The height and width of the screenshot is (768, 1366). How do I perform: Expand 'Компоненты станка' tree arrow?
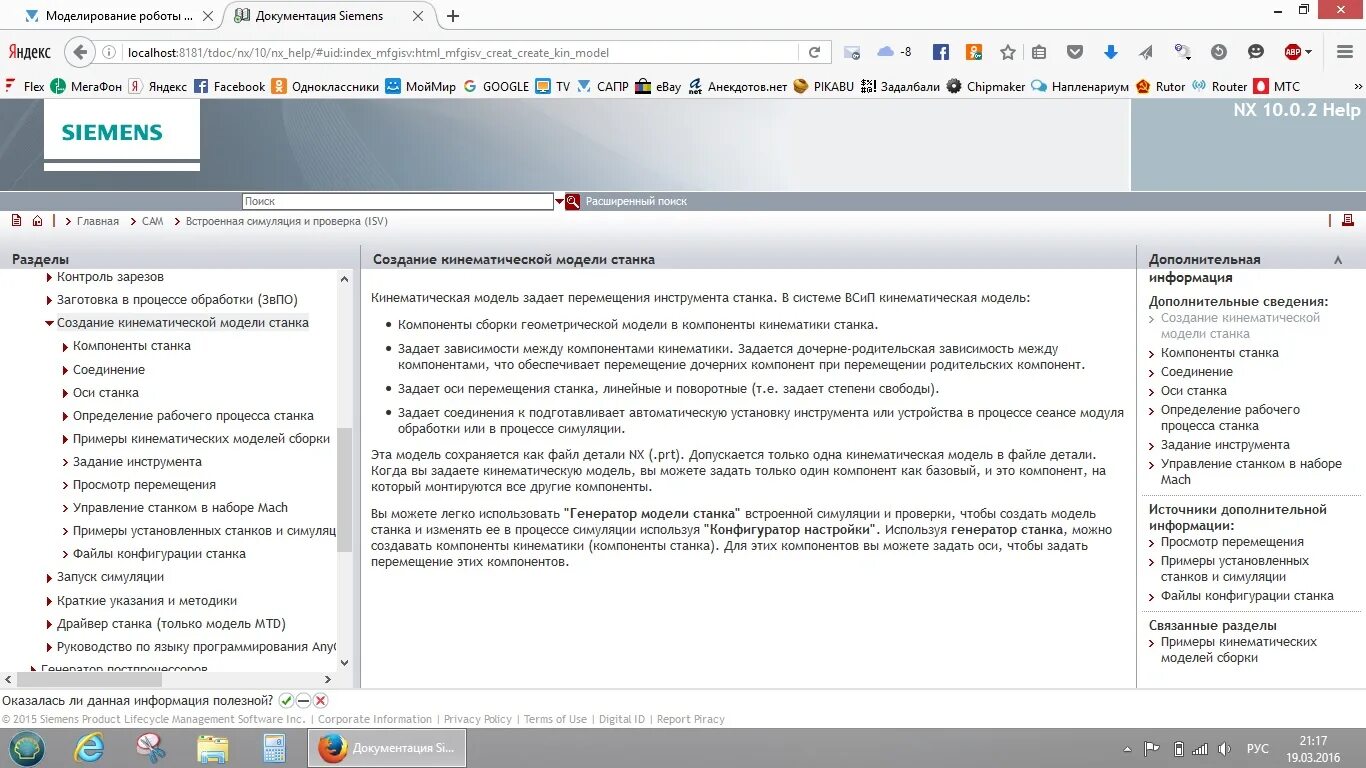pos(65,346)
